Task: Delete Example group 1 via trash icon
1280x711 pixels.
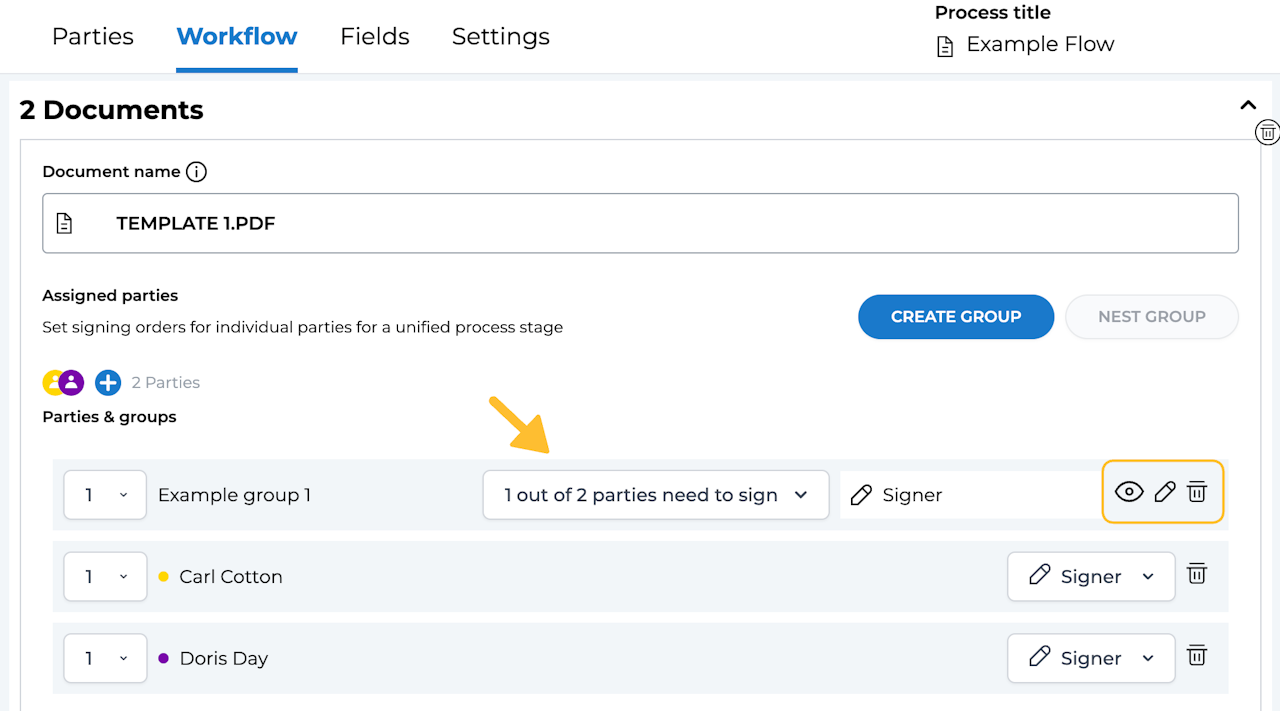Action: pyautogui.click(x=1197, y=492)
